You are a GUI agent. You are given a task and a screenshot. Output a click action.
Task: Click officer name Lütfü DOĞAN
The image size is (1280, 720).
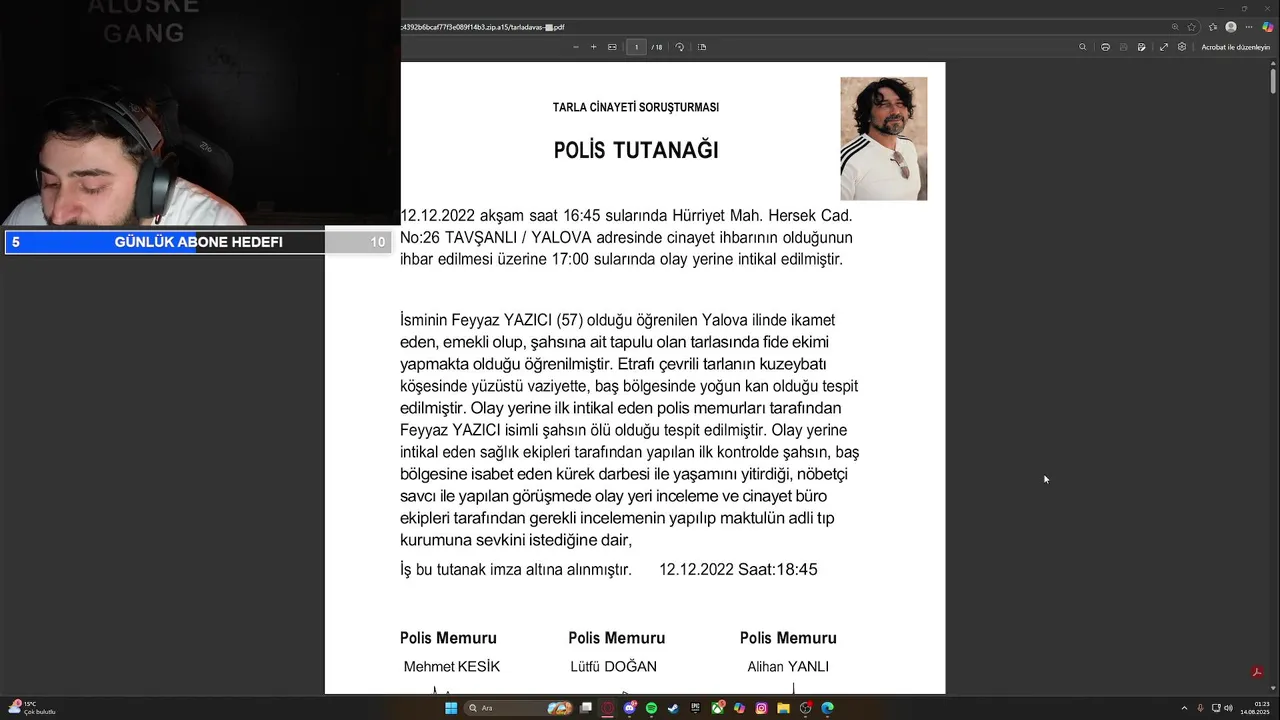click(614, 667)
